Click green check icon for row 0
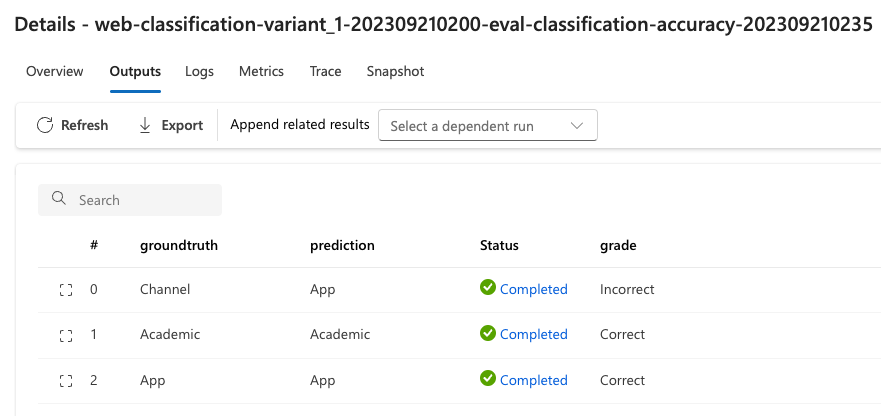Viewport: 881px width, 416px height. point(488,288)
